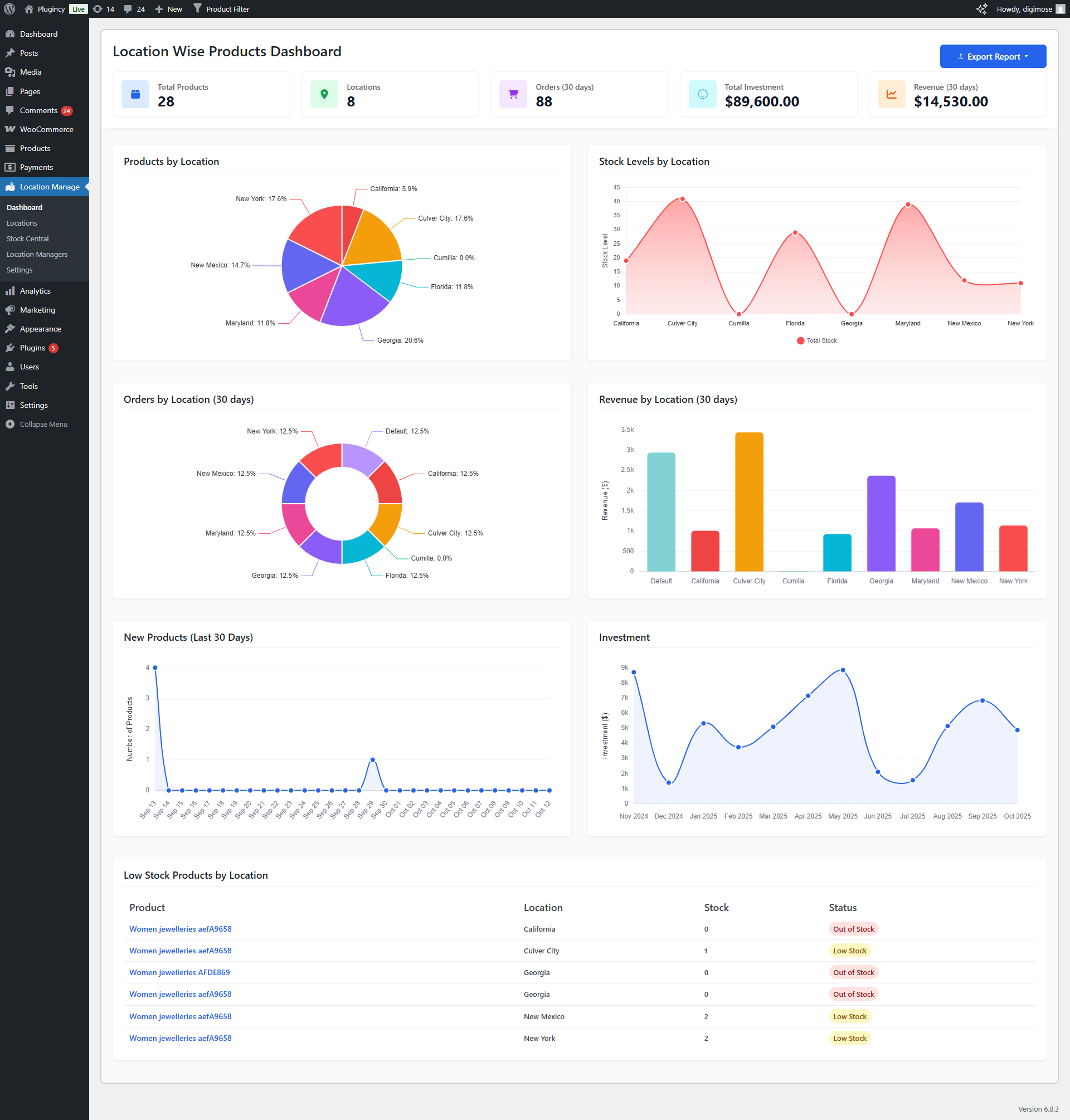
Task: Open the Export Report dropdown
Action: [993, 56]
